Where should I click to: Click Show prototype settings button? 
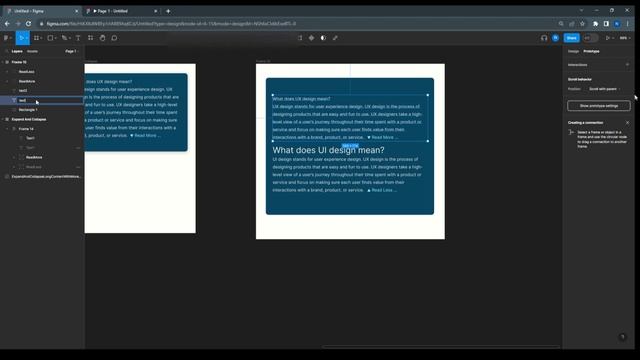click(599, 106)
